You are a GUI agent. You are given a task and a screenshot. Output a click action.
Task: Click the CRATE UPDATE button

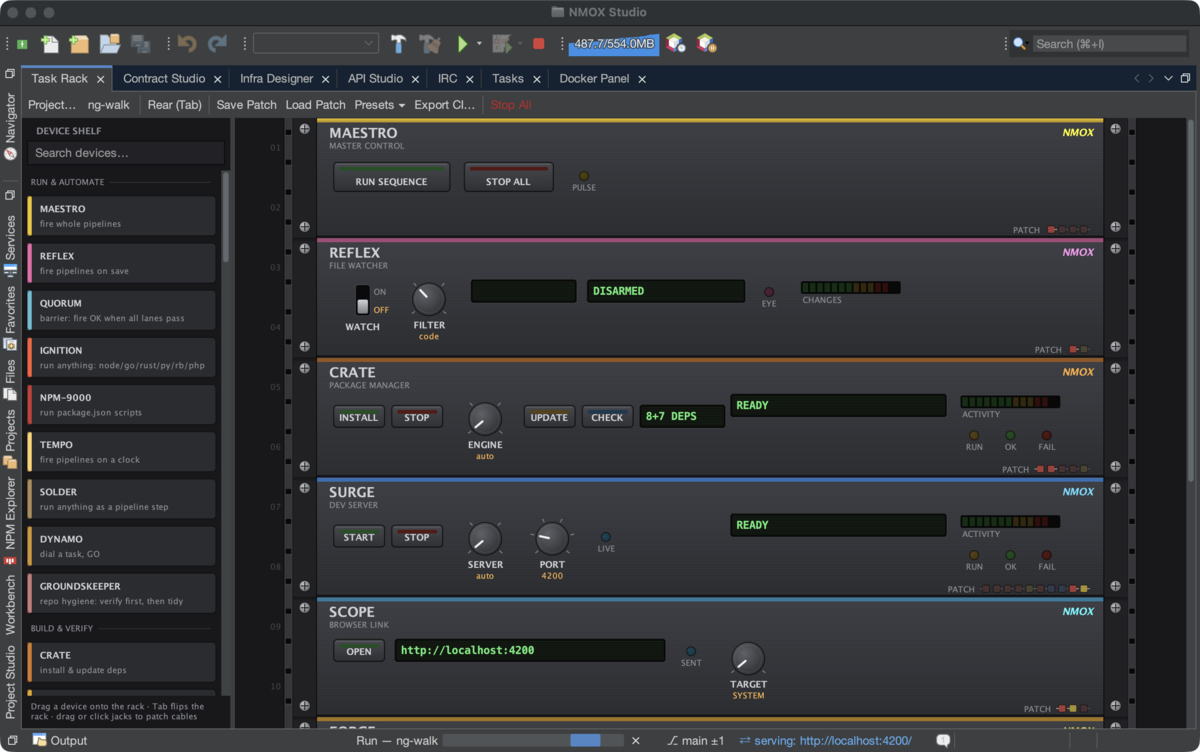pyautogui.click(x=549, y=416)
